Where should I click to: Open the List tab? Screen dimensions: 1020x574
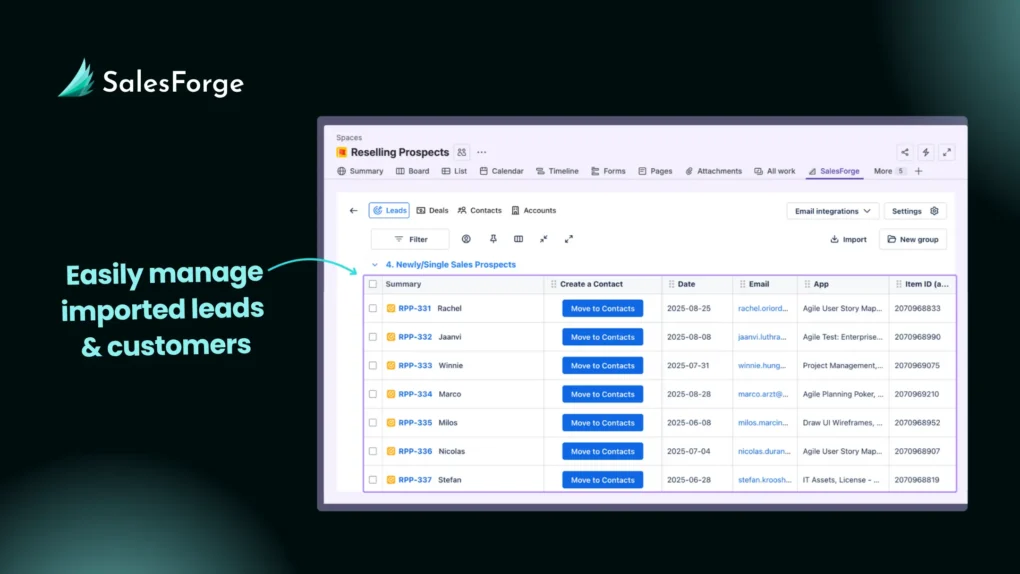click(454, 171)
